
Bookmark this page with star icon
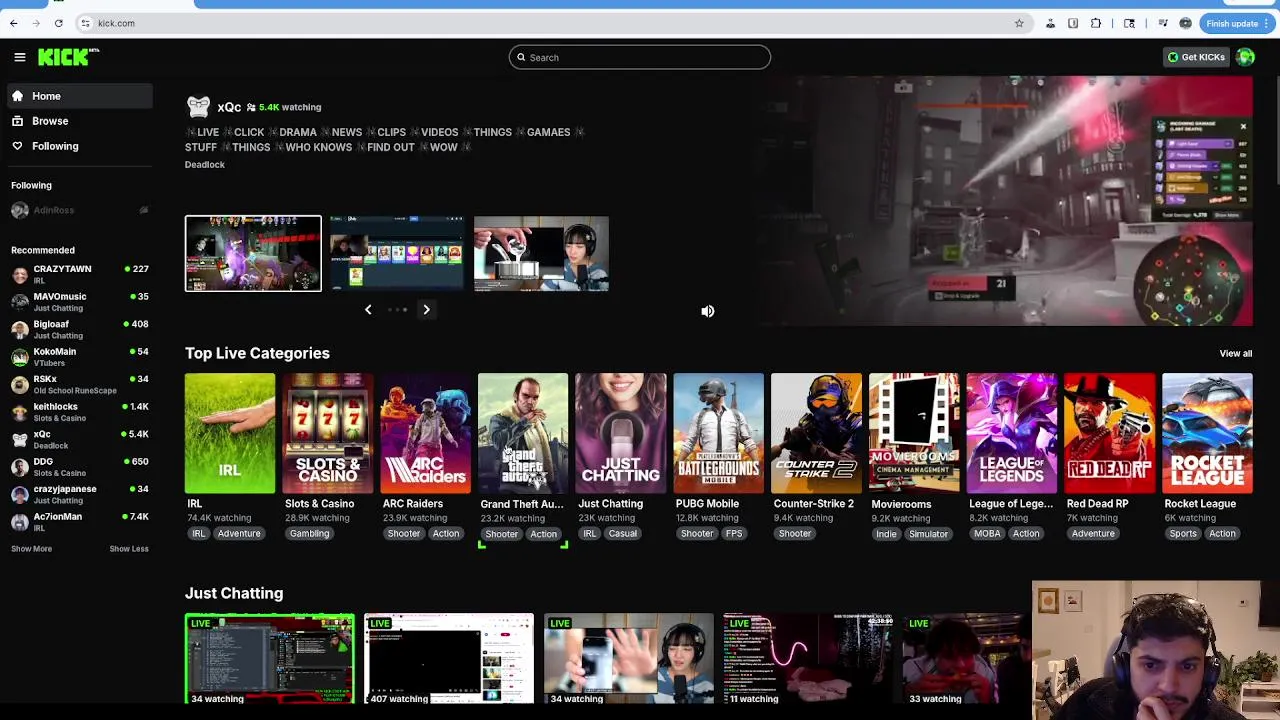pyautogui.click(x=1019, y=23)
